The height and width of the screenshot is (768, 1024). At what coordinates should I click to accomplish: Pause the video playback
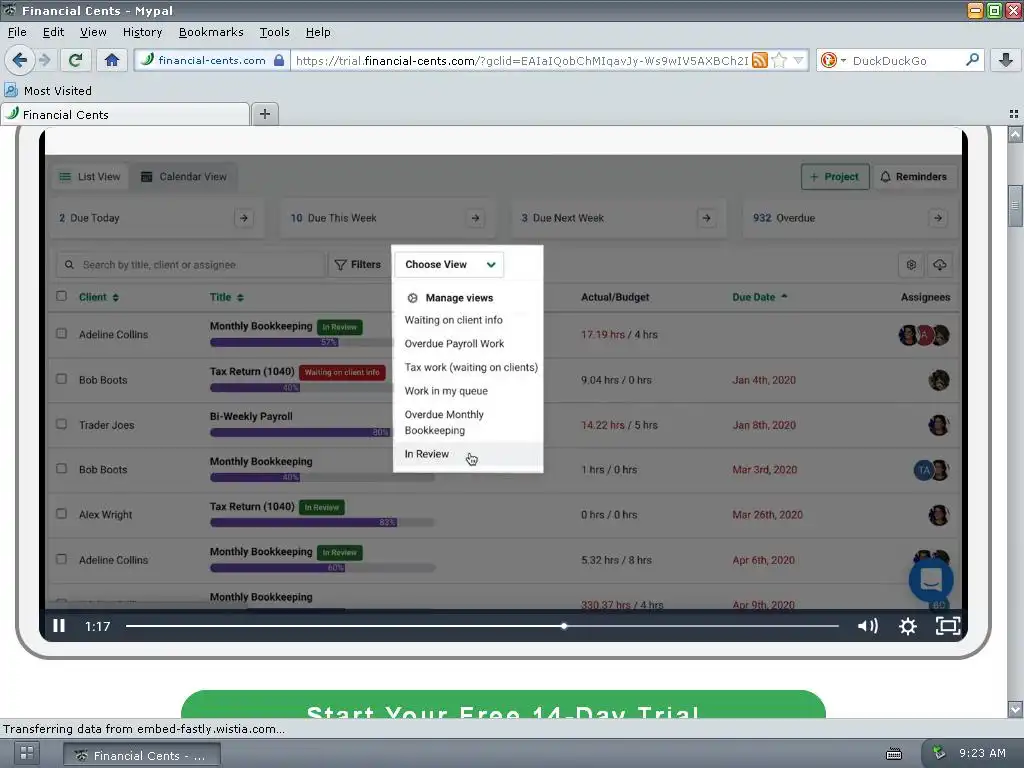pyautogui.click(x=59, y=626)
